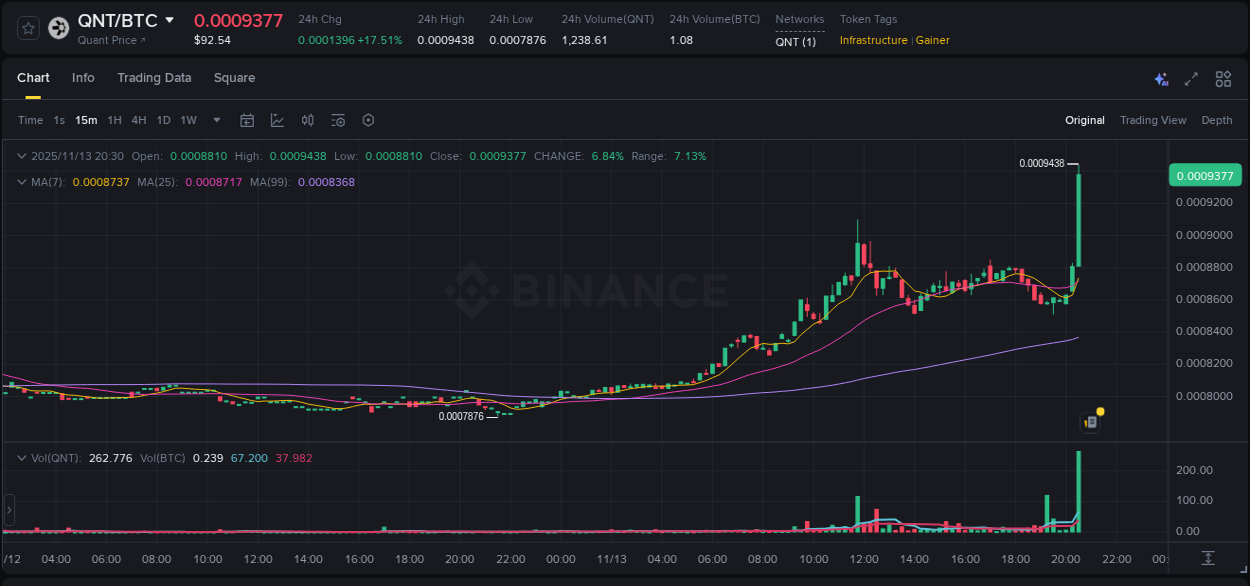Toggle the QNT/BTC favorite star
Screen dimensions: 1250x586
click(27, 27)
